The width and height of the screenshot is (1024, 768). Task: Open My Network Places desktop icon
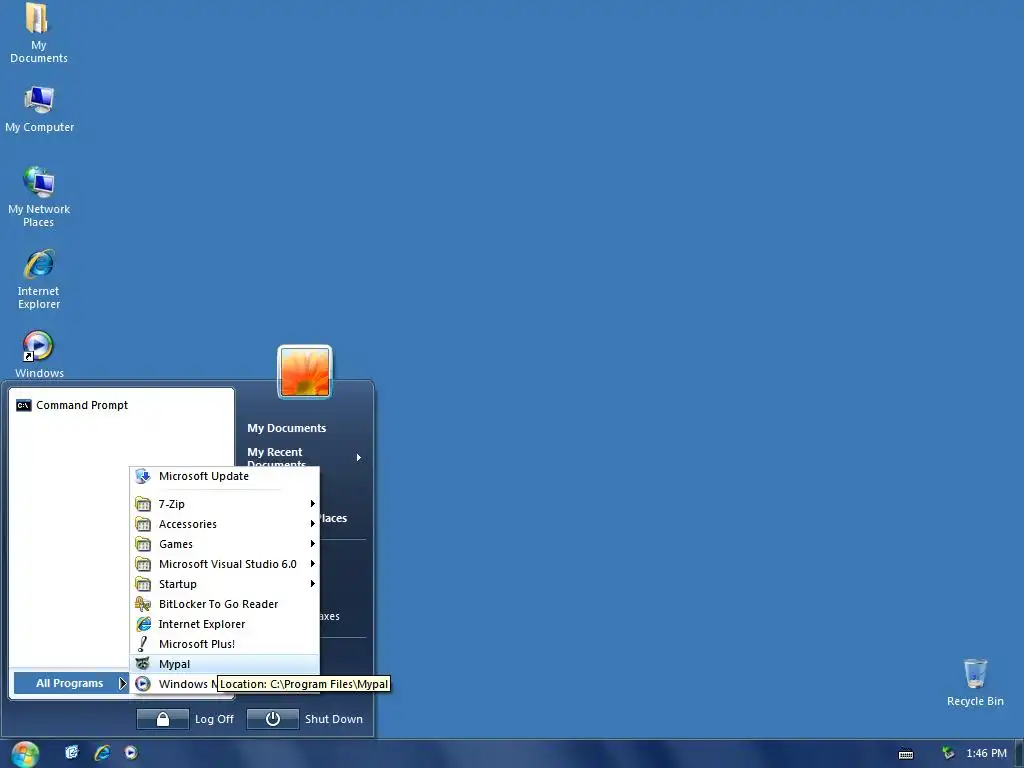pos(39,197)
